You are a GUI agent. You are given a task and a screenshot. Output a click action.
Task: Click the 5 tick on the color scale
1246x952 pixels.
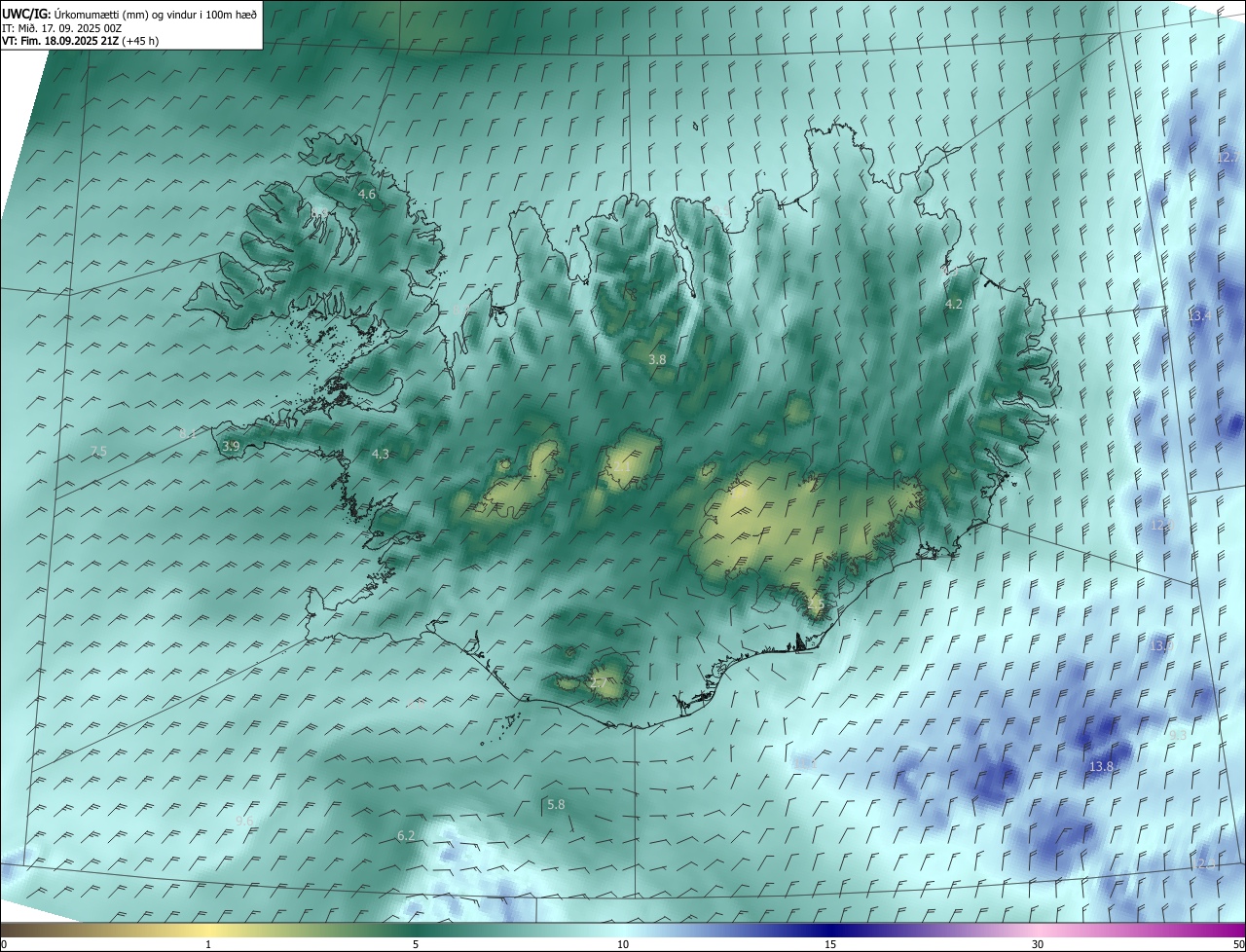[x=416, y=944]
